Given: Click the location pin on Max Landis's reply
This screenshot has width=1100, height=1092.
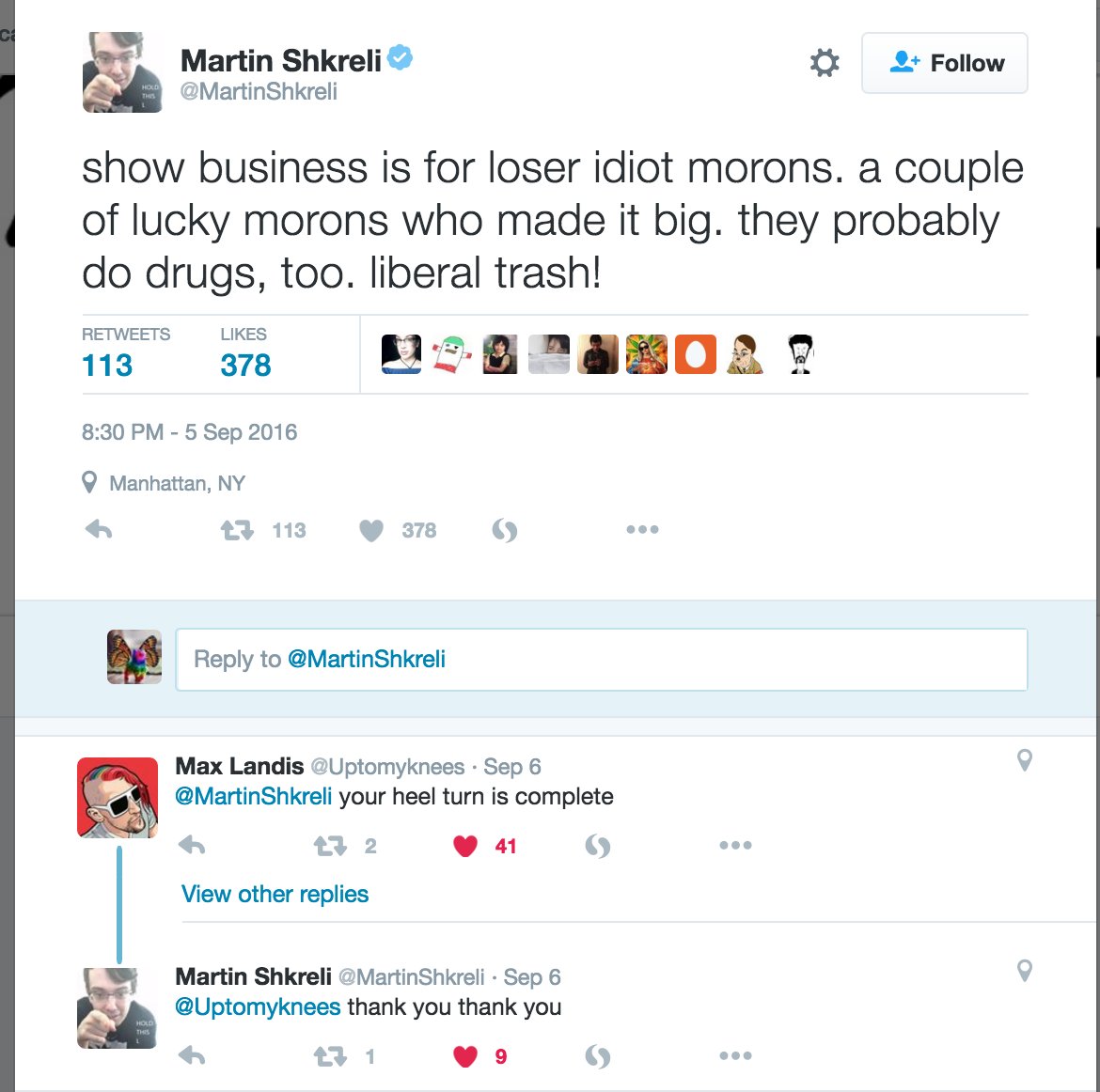Looking at the screenshot, I should pyautogui.click(x=1025, y=760).
